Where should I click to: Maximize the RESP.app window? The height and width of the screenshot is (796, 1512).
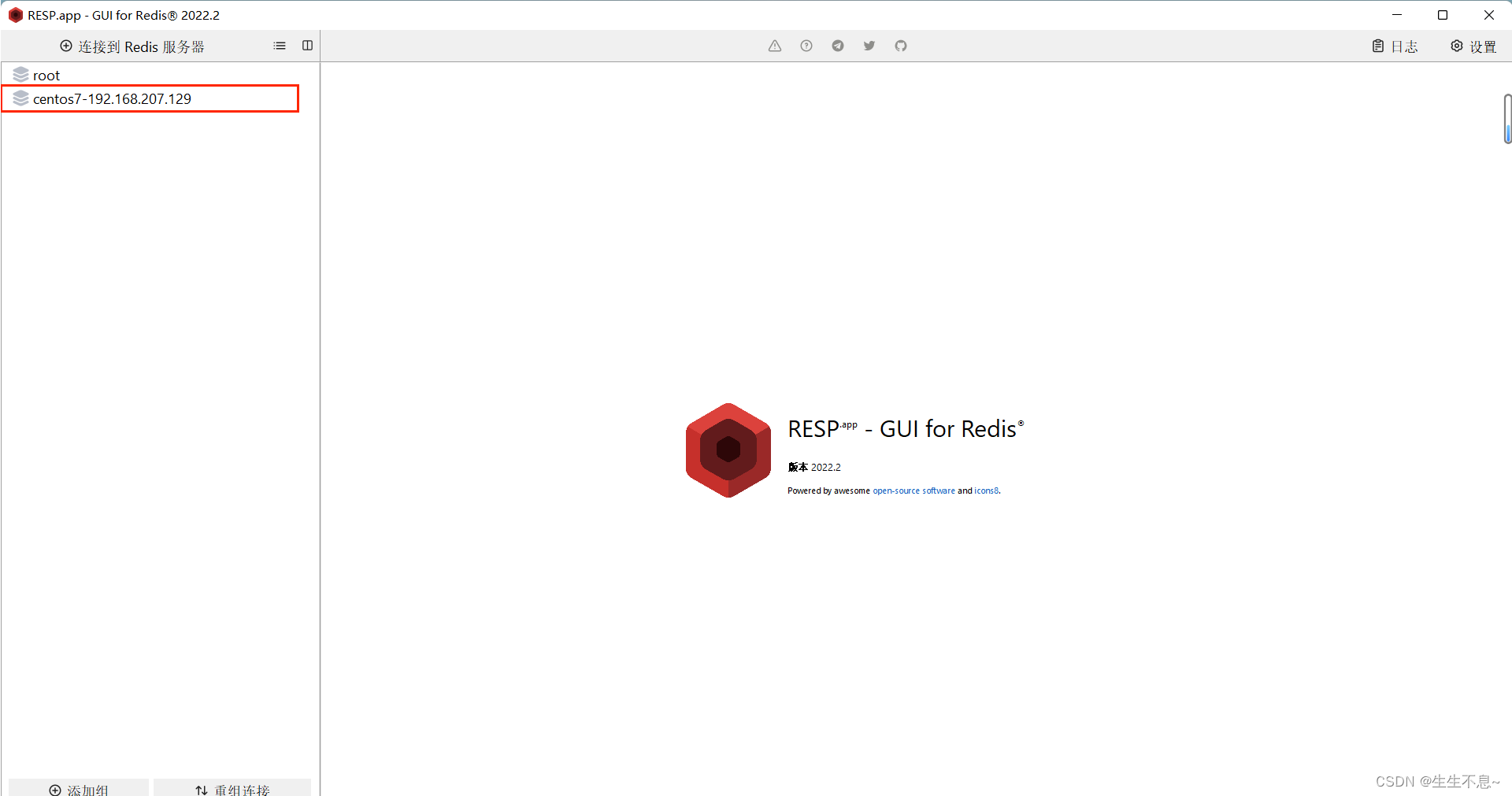(1443, 15)
